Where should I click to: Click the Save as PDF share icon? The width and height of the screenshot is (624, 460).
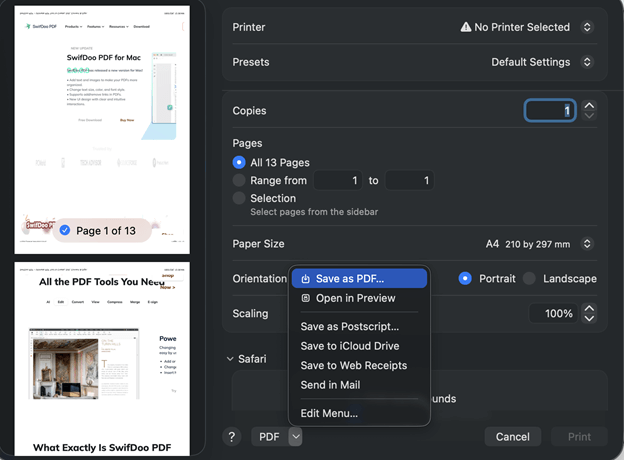click(x=305, y=279)
